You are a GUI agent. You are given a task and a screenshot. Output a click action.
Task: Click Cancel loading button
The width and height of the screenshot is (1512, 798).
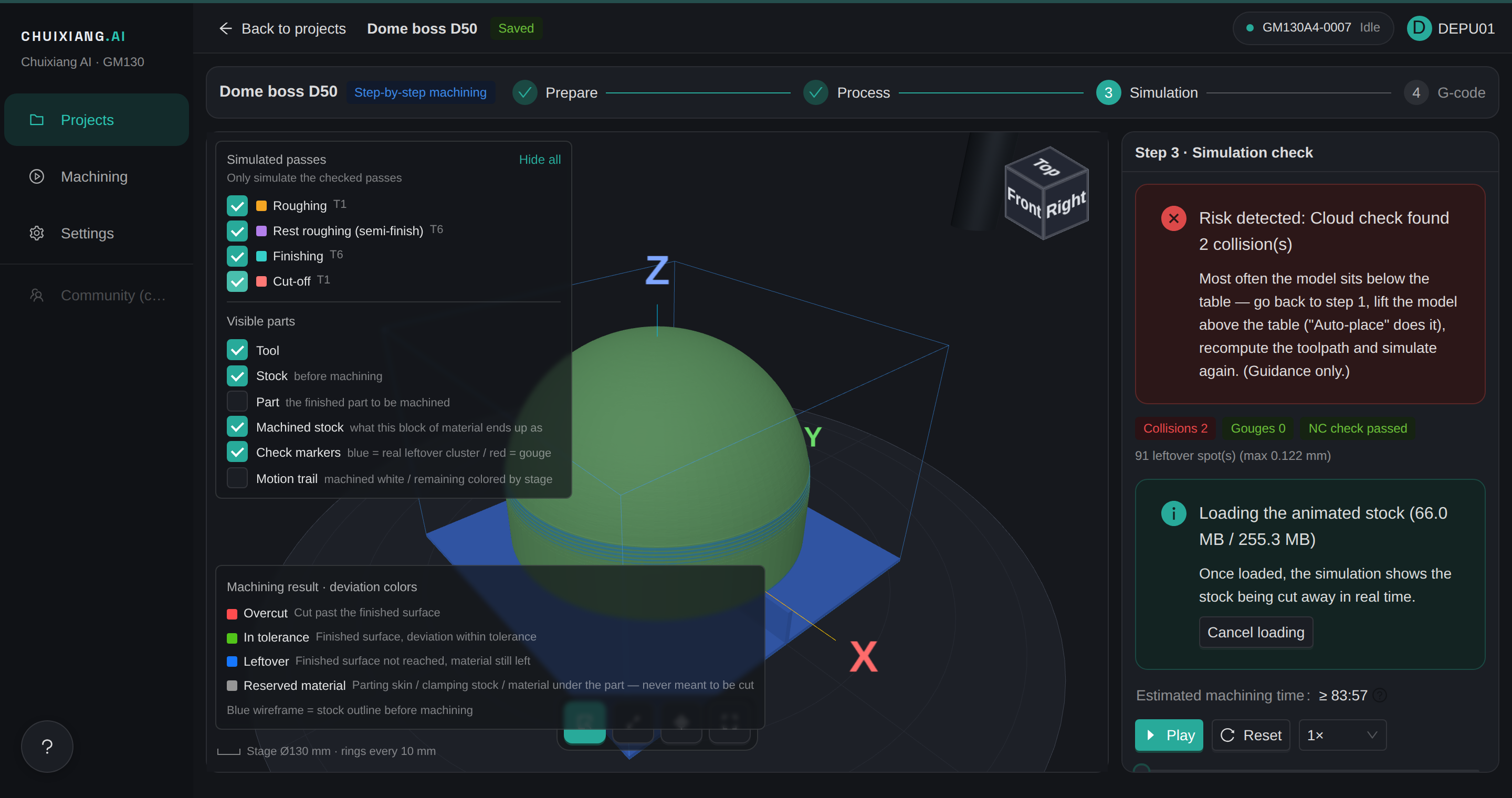(1255, 632)
